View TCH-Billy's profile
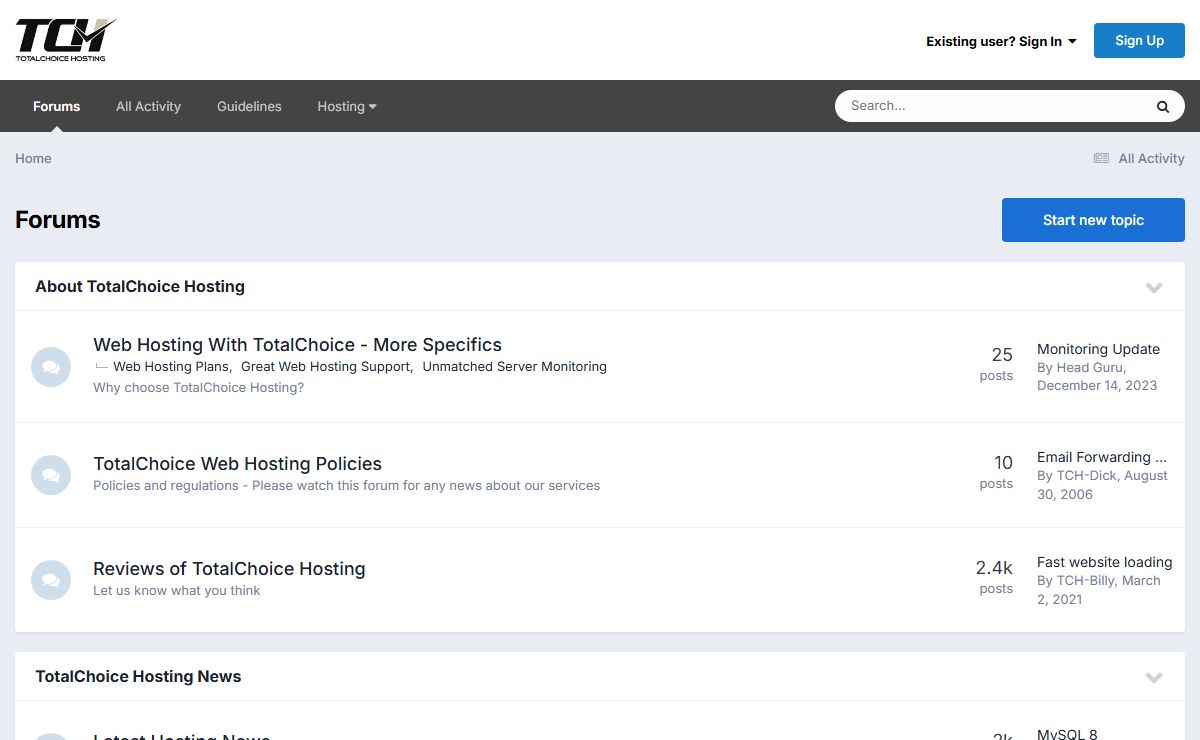 (x=1085, y=580)
